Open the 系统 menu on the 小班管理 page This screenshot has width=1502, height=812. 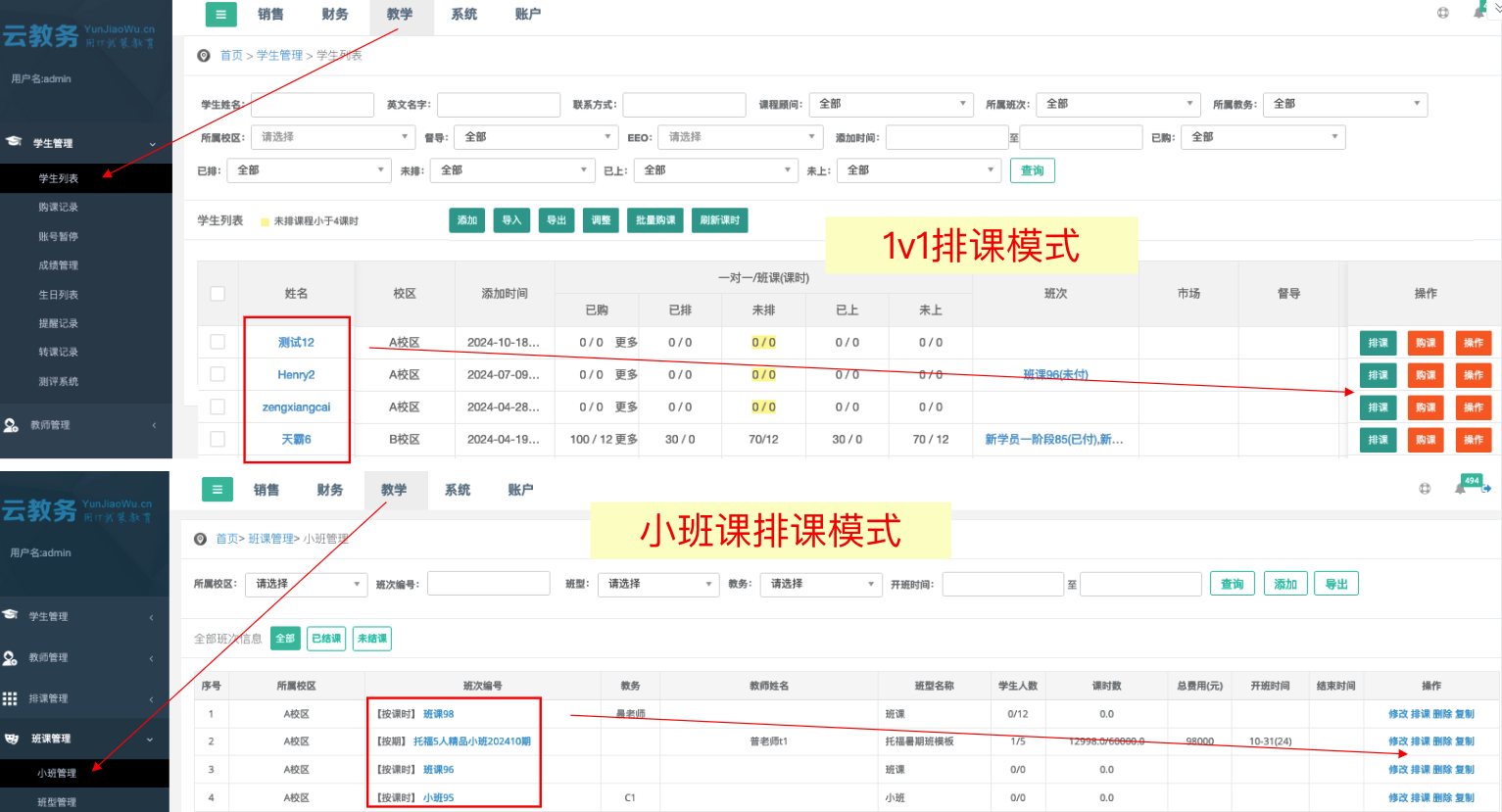[x=458, y=490]
